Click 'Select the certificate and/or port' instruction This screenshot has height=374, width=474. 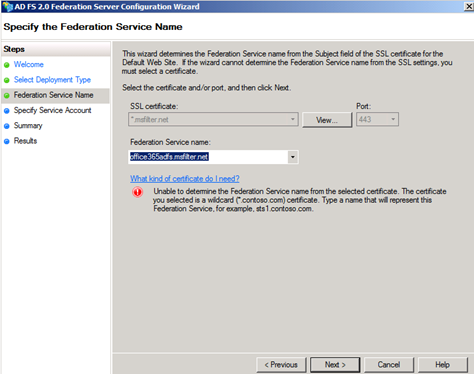[x=207, y=88]
